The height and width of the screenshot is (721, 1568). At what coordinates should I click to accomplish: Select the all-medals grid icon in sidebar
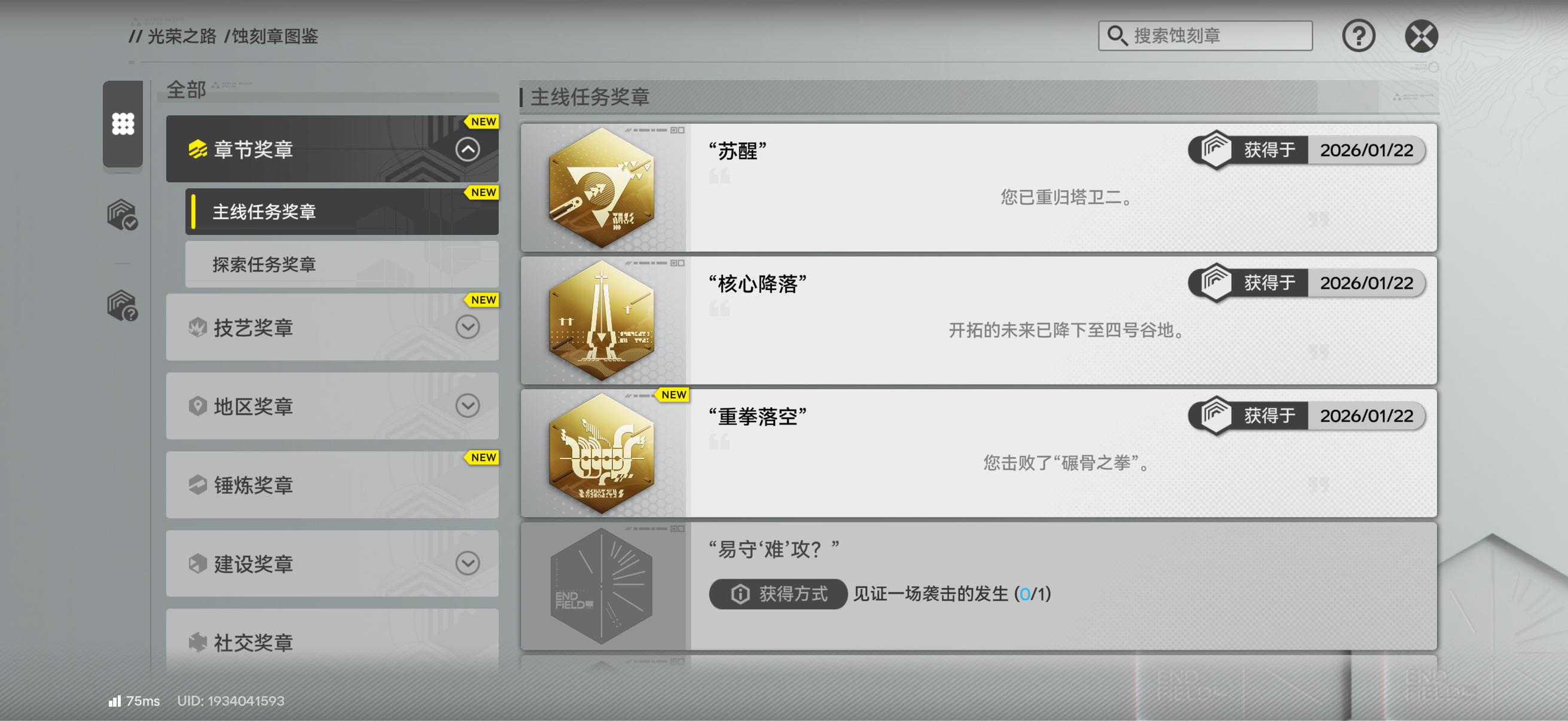coord(123,124)
